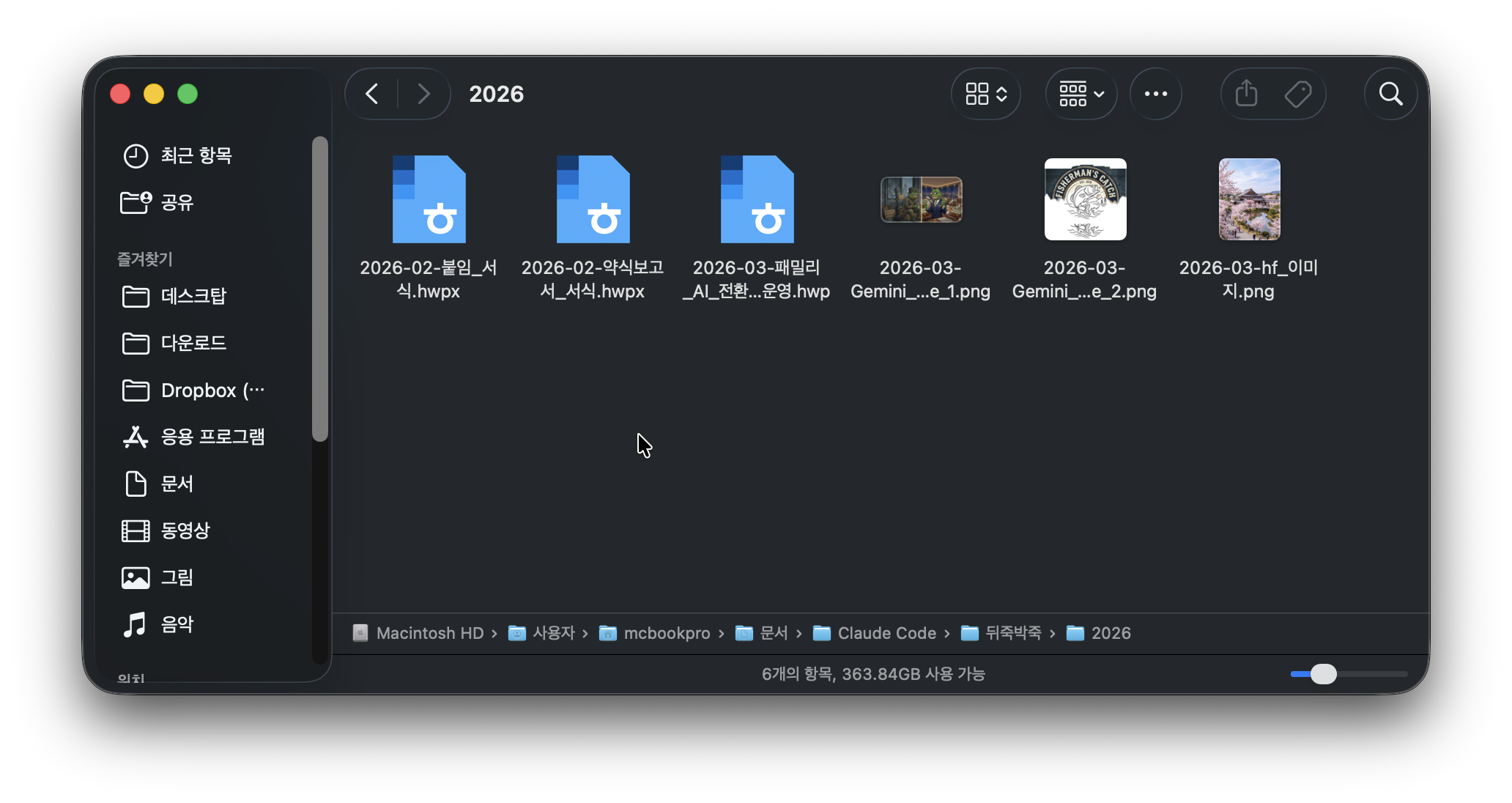Open the more actions ellipsis menu
The image size is (1512, 803).
(1155, 94)
